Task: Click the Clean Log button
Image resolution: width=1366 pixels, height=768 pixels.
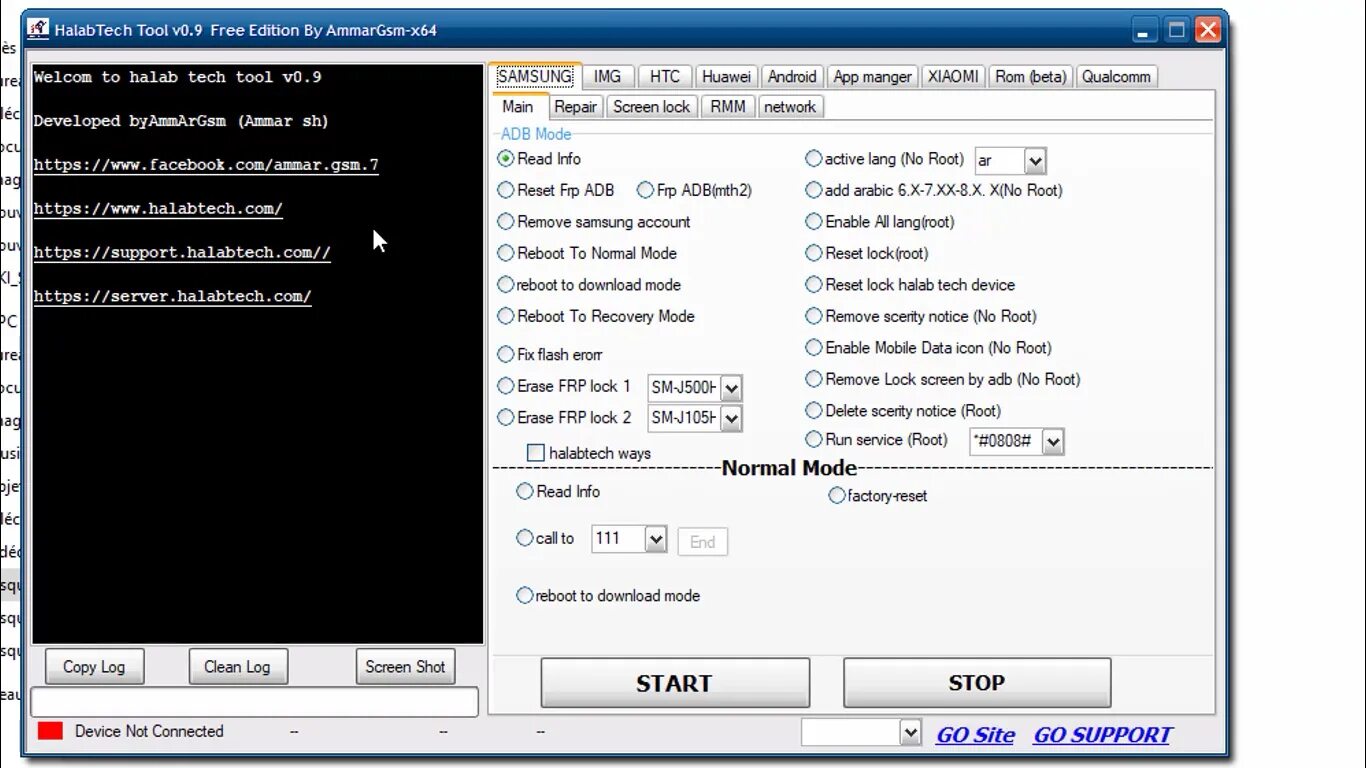Action: point(238,667)
